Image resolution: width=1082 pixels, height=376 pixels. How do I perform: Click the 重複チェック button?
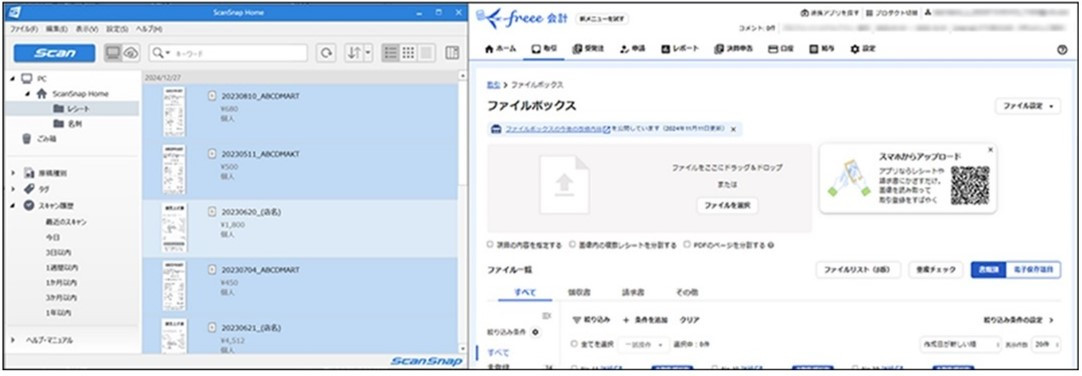pos(936,270)
